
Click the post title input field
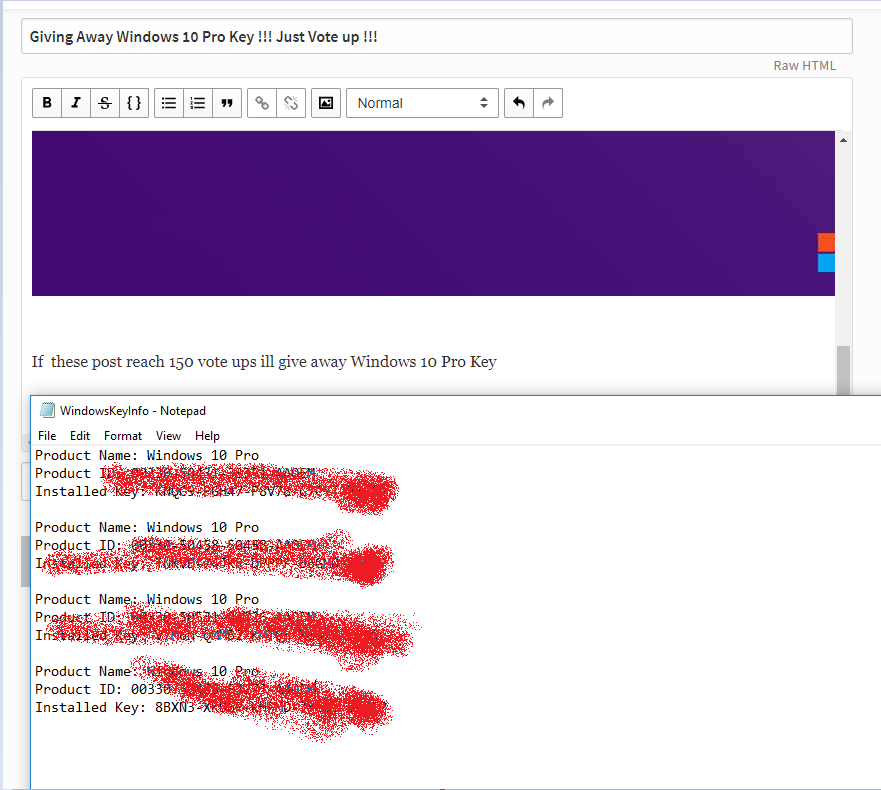tap(437, 37)
